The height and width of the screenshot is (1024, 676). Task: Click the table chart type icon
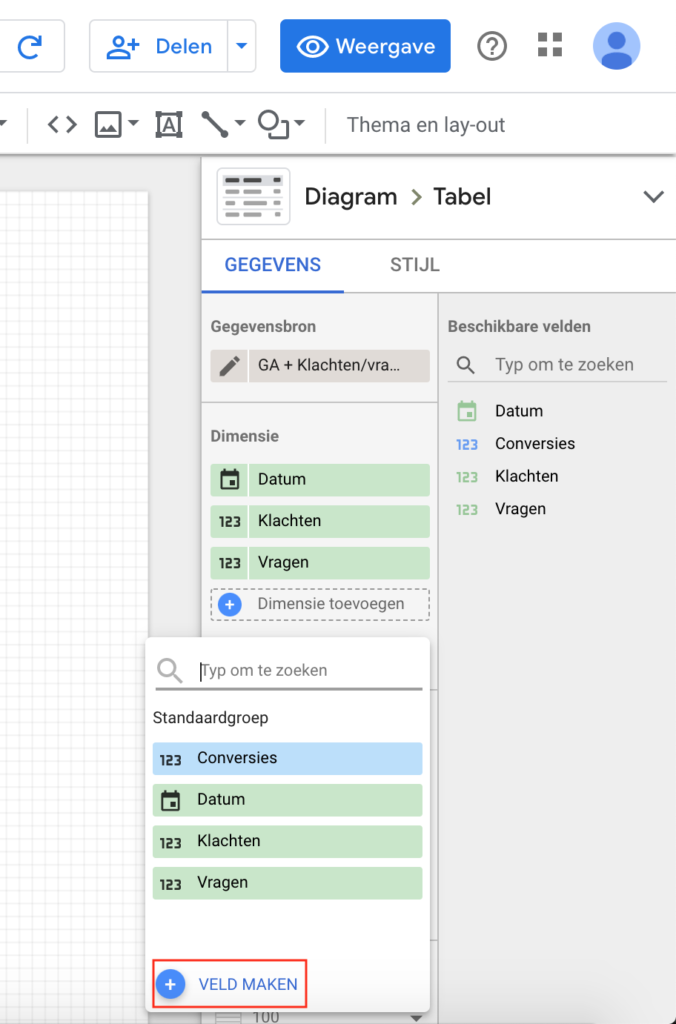point(253,196)
